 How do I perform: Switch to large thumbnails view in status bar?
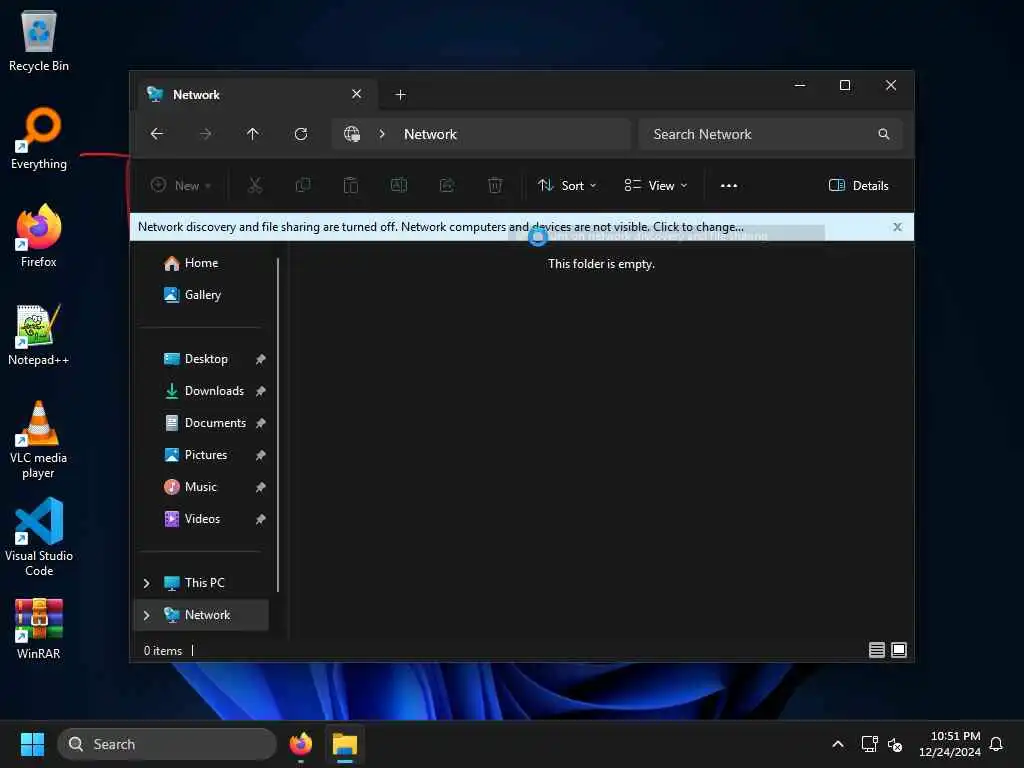[x=899, y=650]
